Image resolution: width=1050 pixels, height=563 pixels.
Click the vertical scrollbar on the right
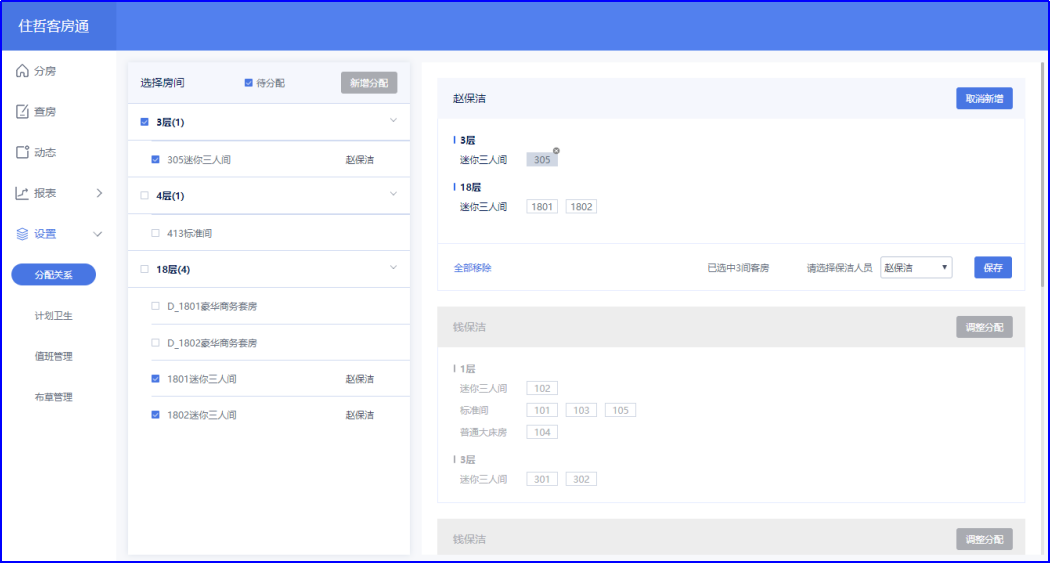coord(1042,174)
